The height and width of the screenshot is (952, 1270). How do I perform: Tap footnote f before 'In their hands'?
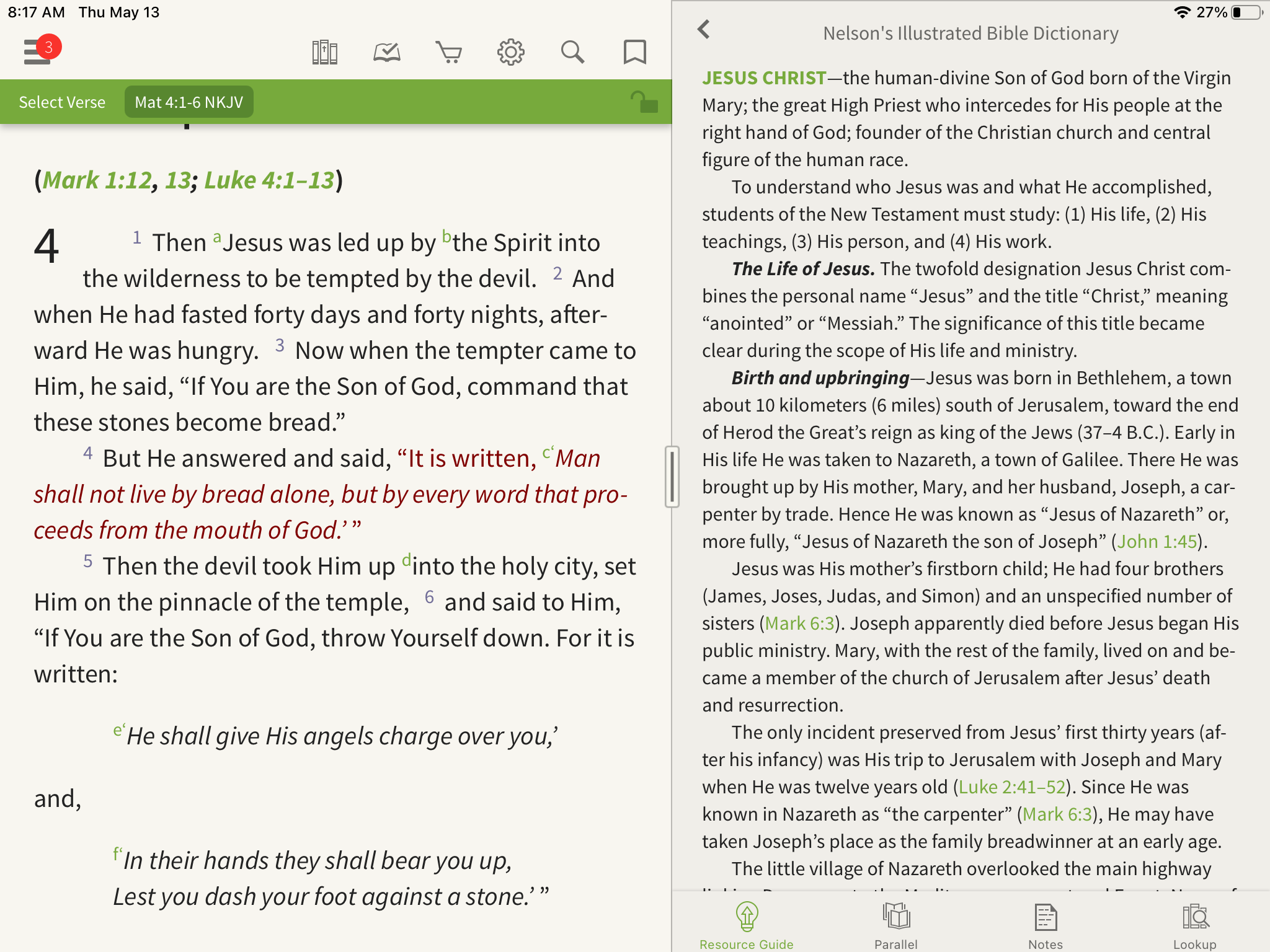pos(118,855)
